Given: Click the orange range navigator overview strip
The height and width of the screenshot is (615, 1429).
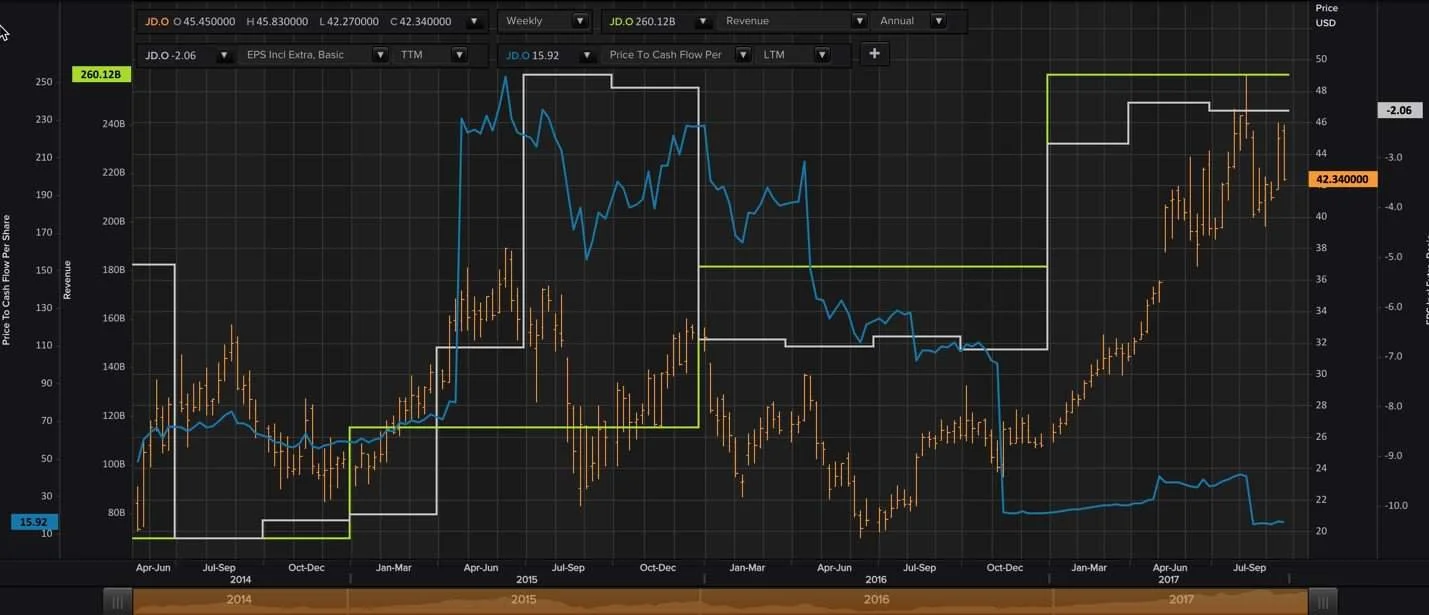Looking at the screenshot, I should click(720, 601).
